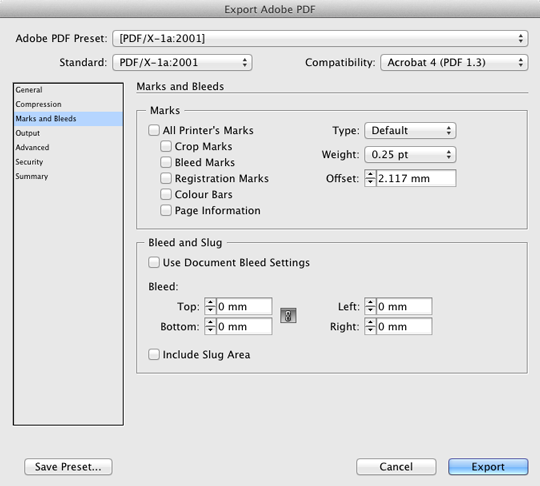Click the Save Preset button
Image resolution: width=540 pixels, height=486 pixels.
(68, 467)
